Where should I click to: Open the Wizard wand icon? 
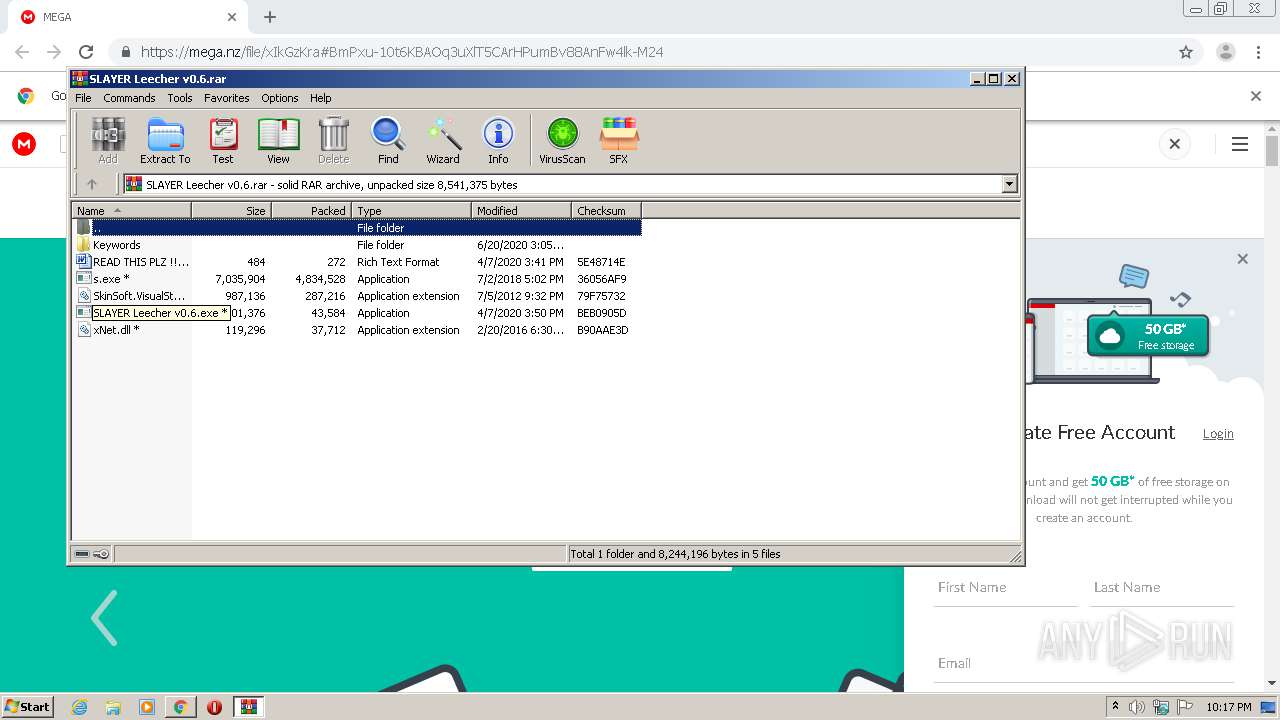443,140
